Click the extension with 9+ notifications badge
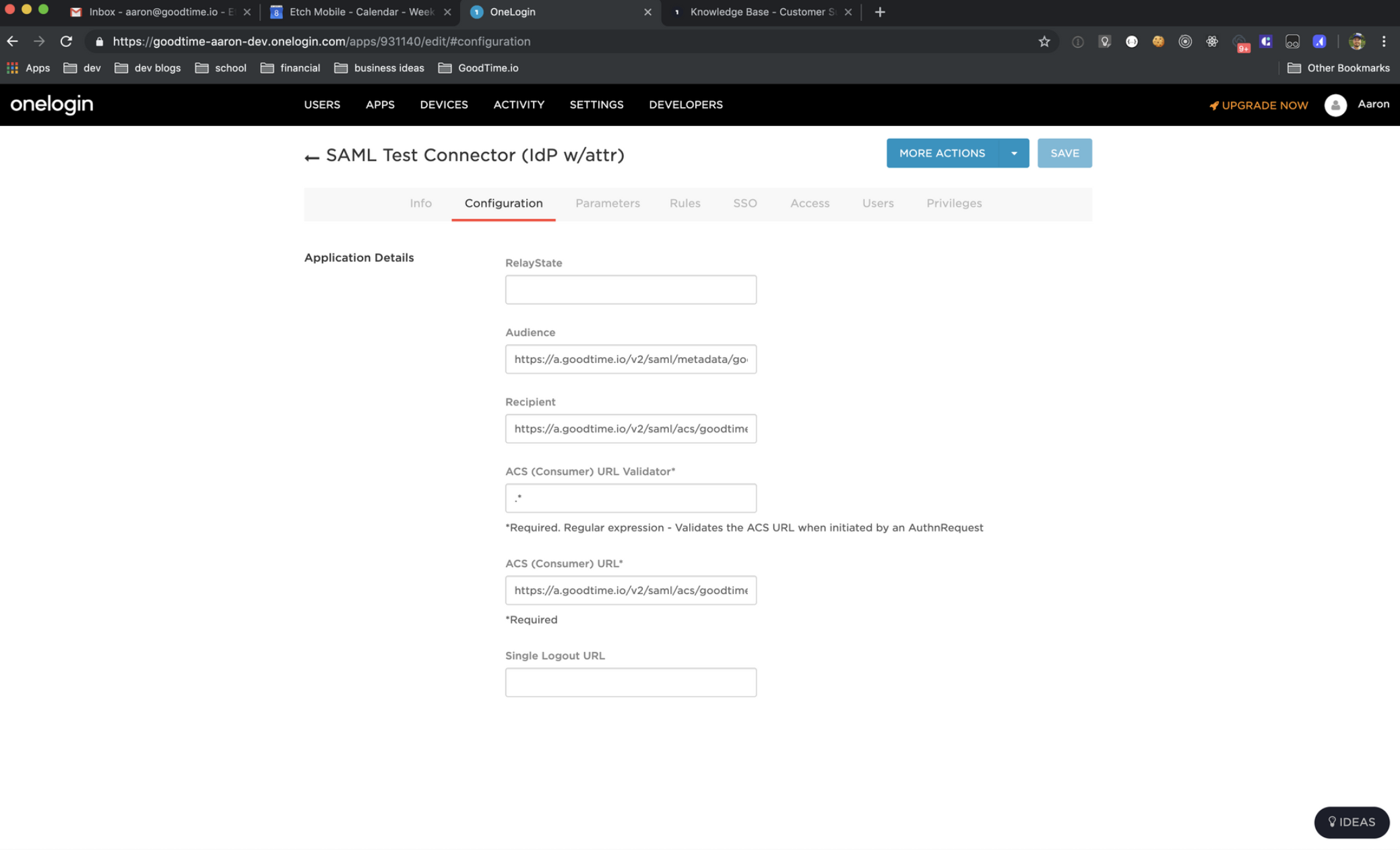This screenshot has width=1400, height=850. 1240,41
